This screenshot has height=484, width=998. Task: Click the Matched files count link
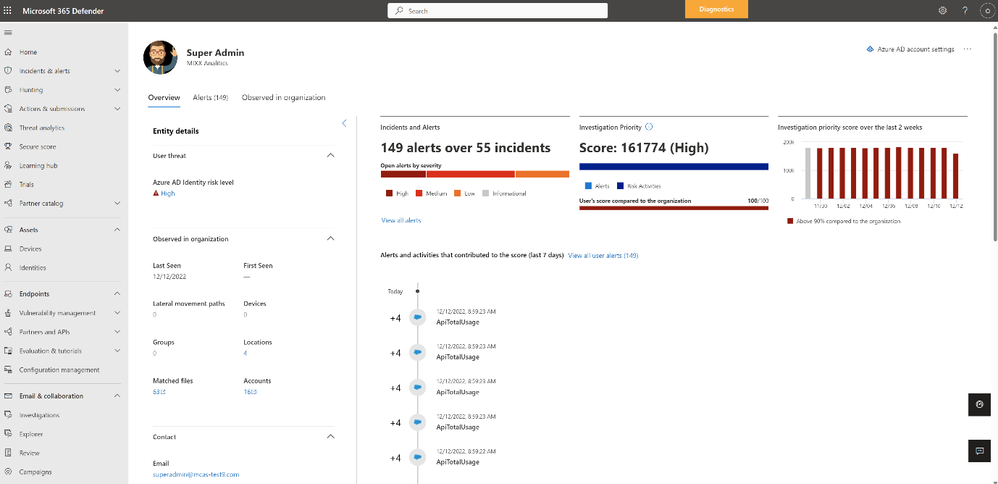pyautogui.click(x=159, y=392)
